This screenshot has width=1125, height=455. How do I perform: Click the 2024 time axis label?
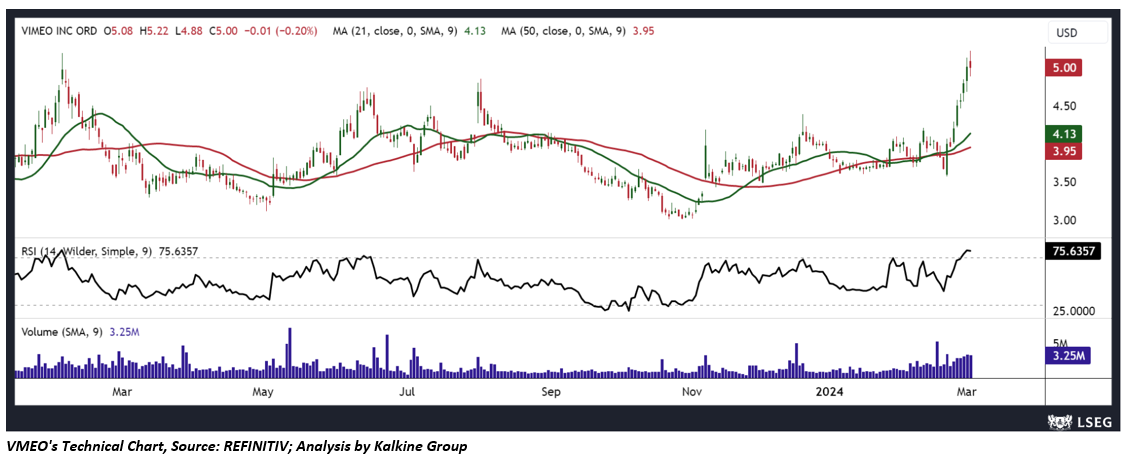pyautogui.click(x=830, y=392)
